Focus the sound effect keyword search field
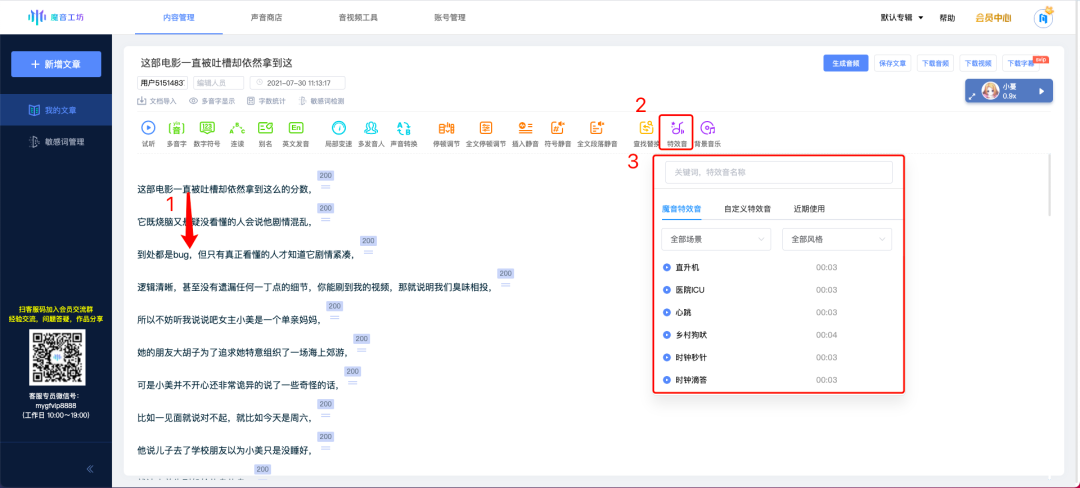The width and height of the screenshot is (1080, 488). tap(778, 172)
